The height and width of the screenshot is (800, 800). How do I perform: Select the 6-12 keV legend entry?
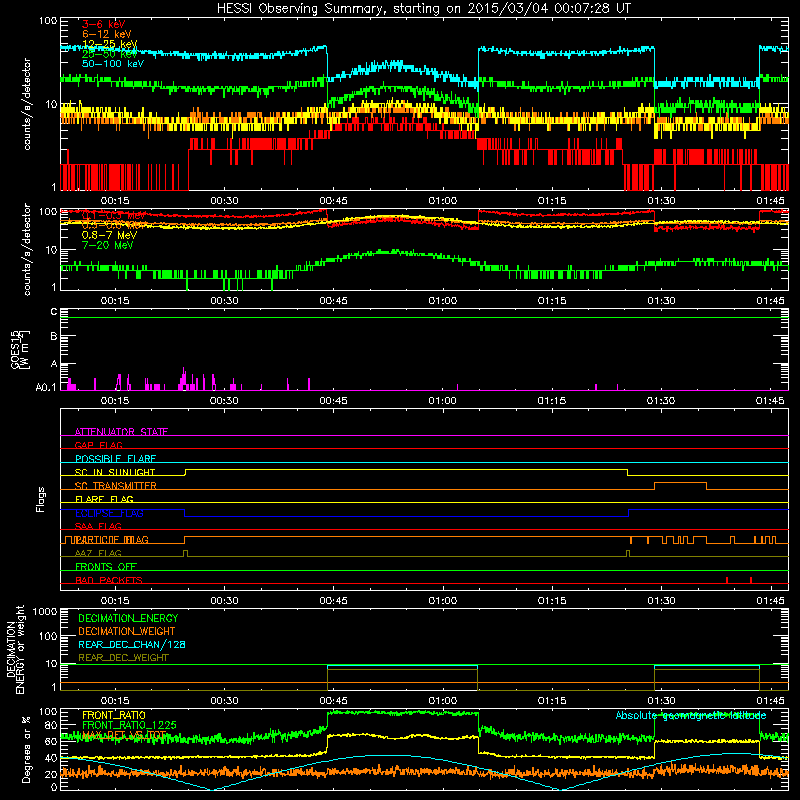point(107,34)
